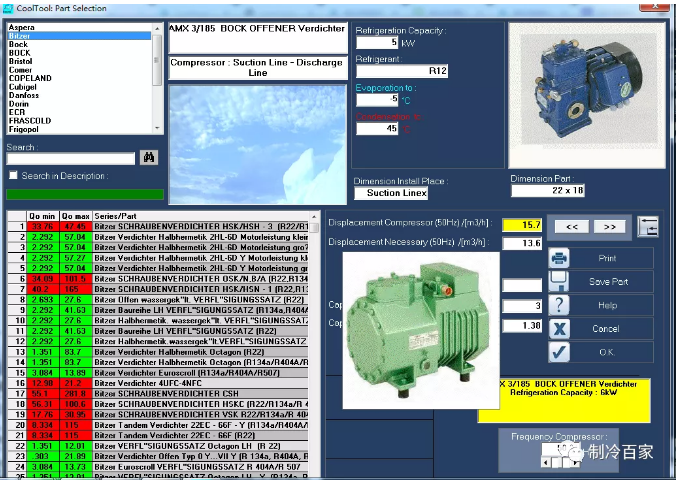Click the panel toggle icon beside arrow buttons
The width and height of the screenshot is (677, 480).
click(648, 227)
